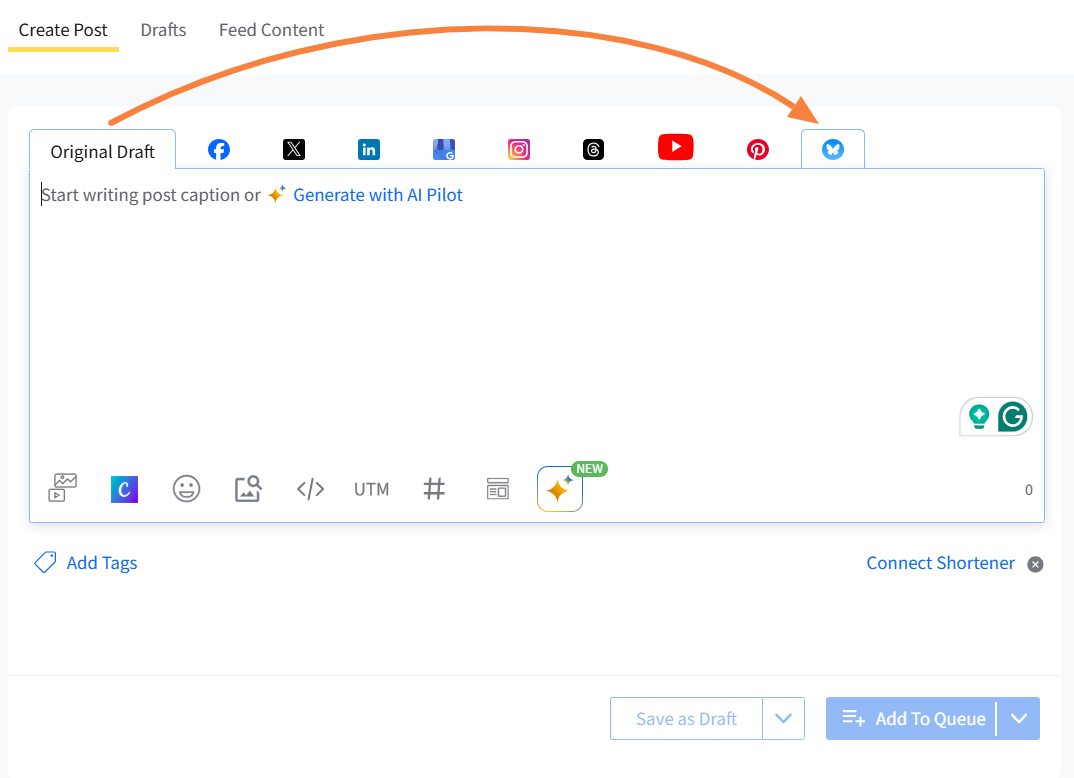
Task: Open the Google Business Profile tab
Action: point(444,150)
